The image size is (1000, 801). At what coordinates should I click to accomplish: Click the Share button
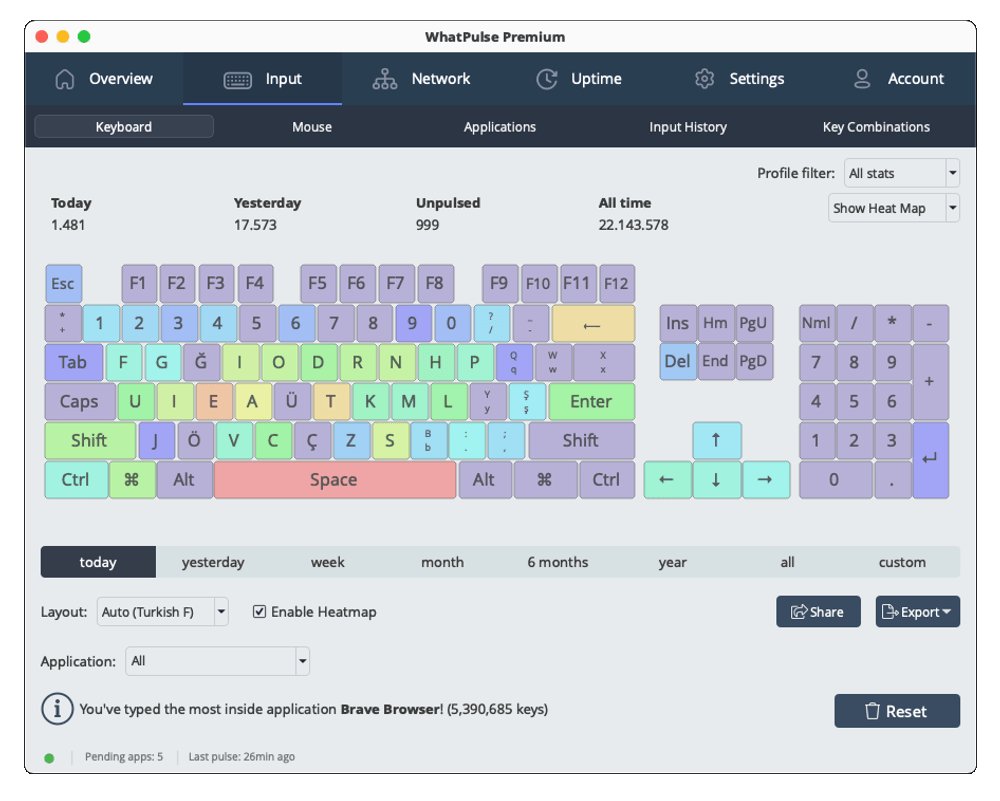point(818,612)
